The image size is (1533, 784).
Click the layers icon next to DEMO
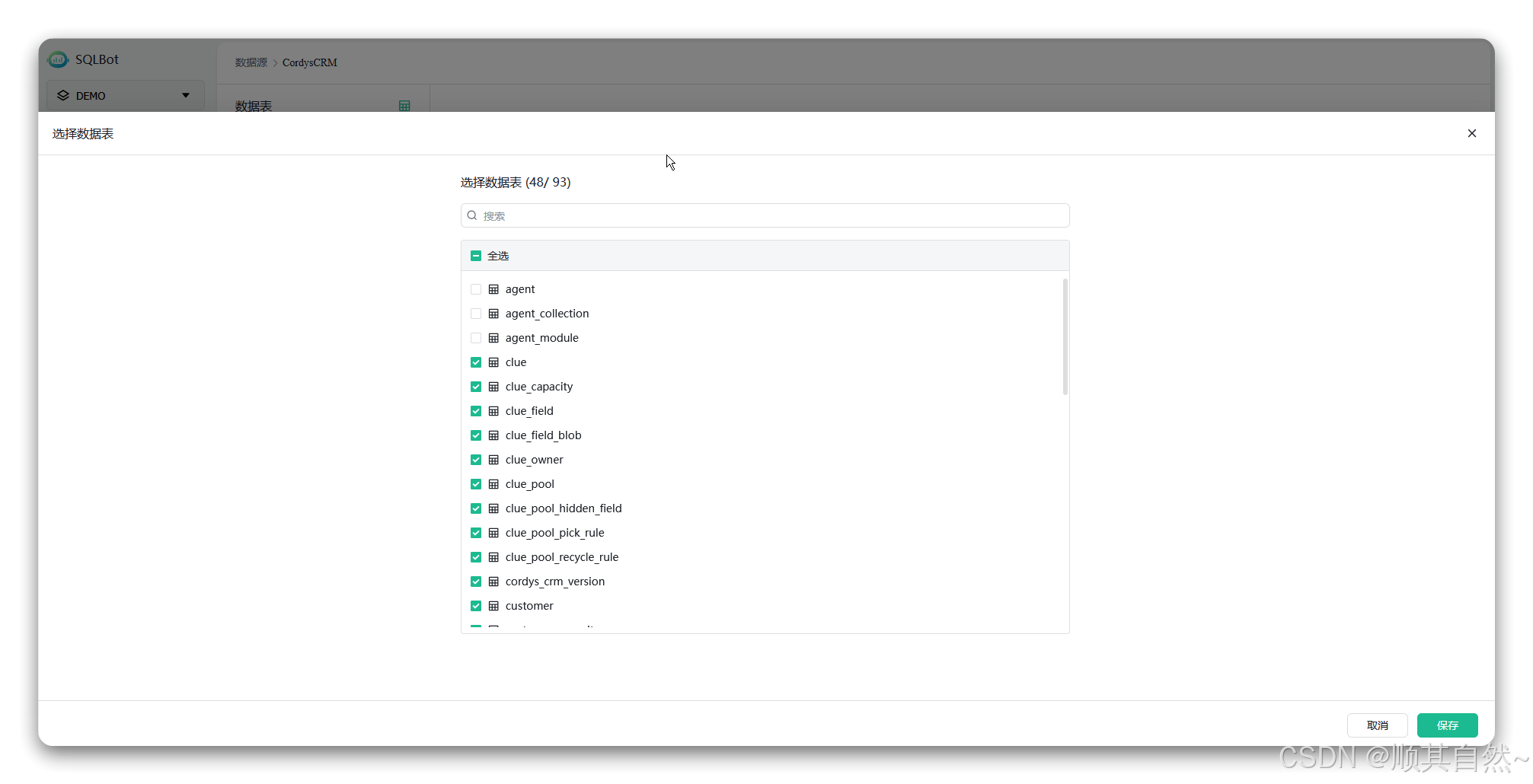(63, 95)
